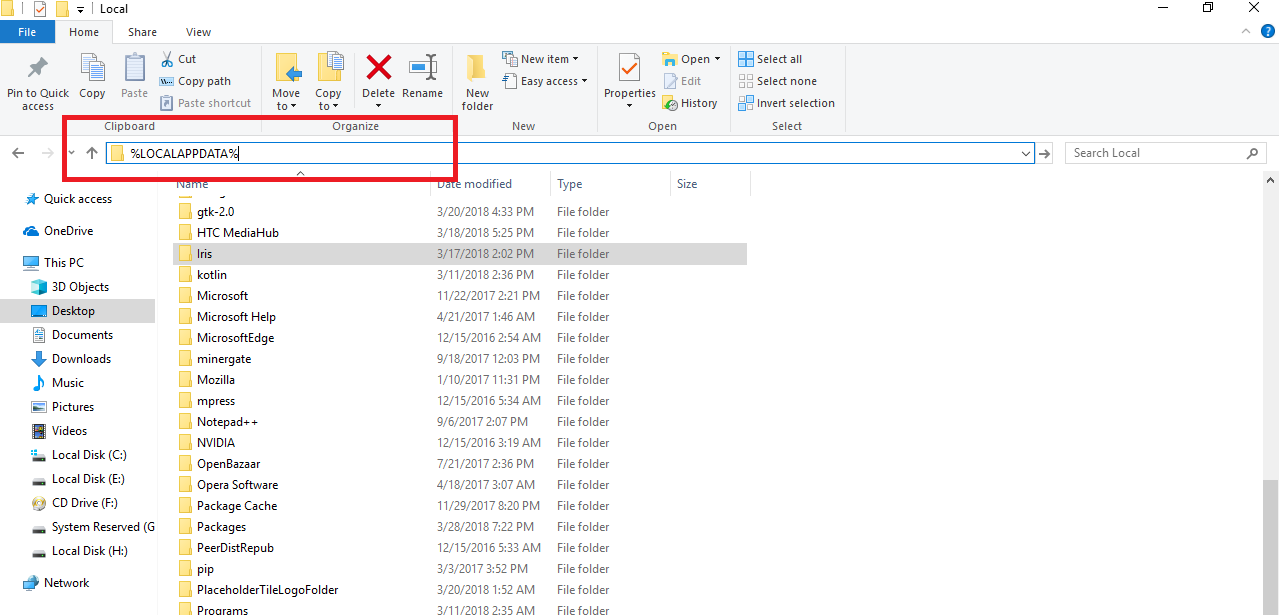Expand the Delete dropdown arrow
The height and width of the screenshot is (615, 1279).
coord(379,106)
